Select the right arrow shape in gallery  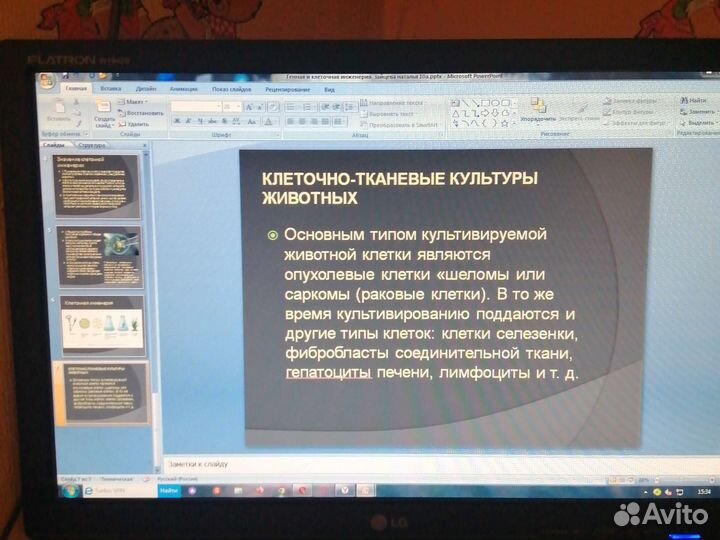click(485, 113)
